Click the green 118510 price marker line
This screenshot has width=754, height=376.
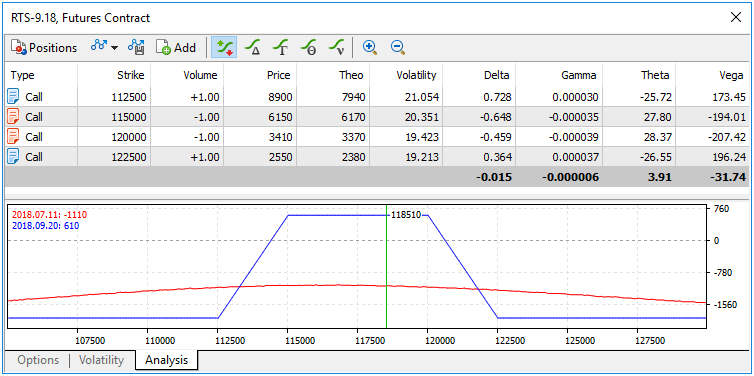[x=386, y=267]
